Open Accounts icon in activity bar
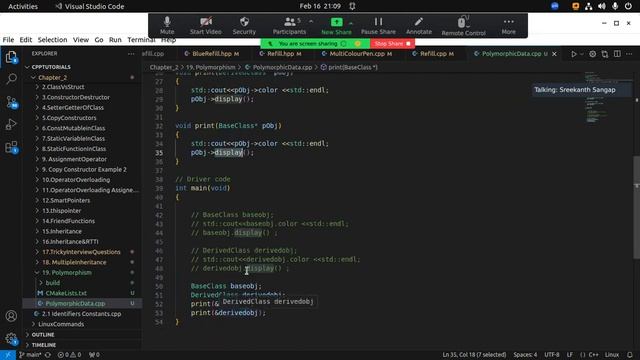 [11, 316]
